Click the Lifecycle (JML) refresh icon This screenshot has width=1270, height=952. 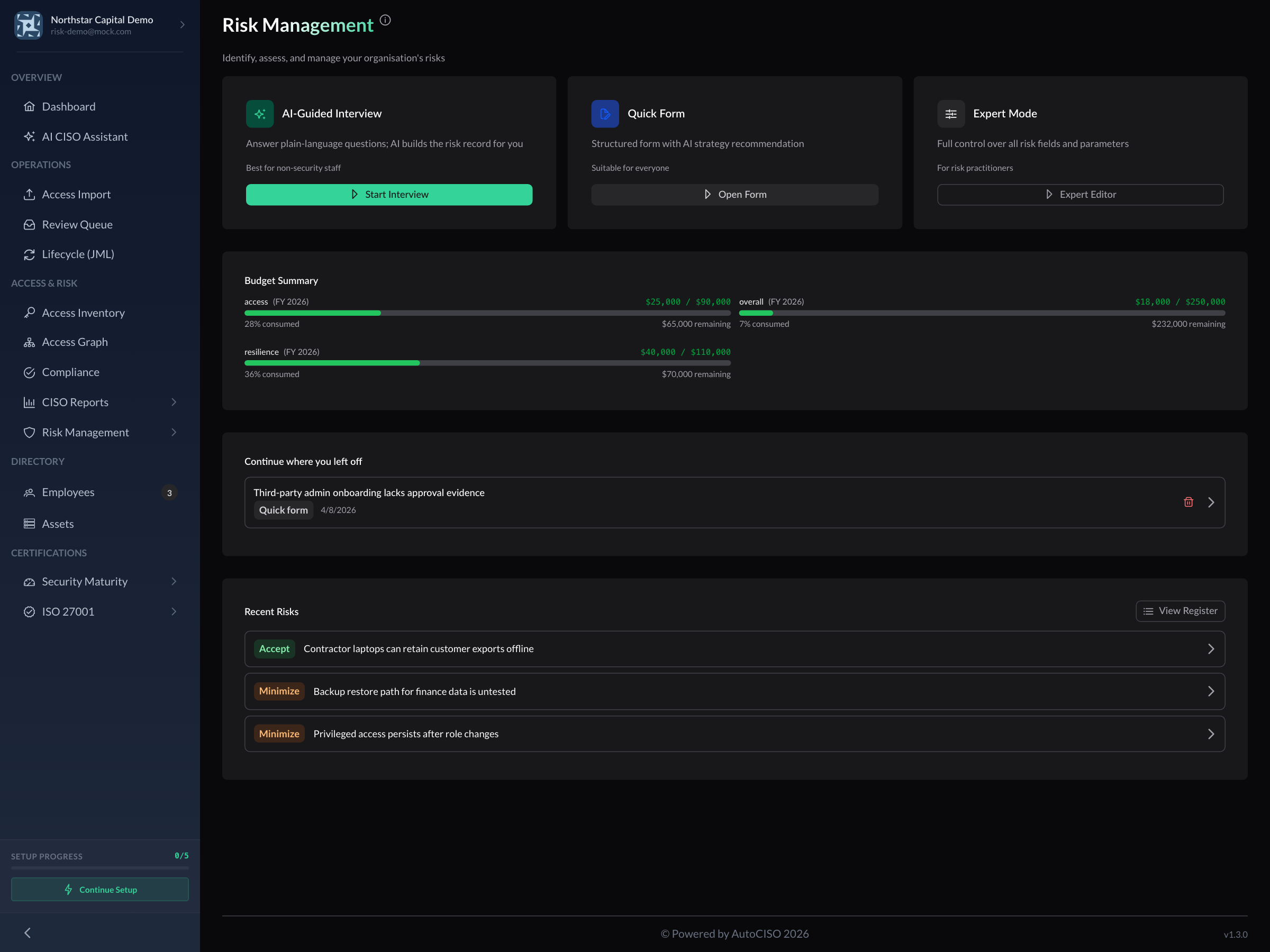[29, 254]
